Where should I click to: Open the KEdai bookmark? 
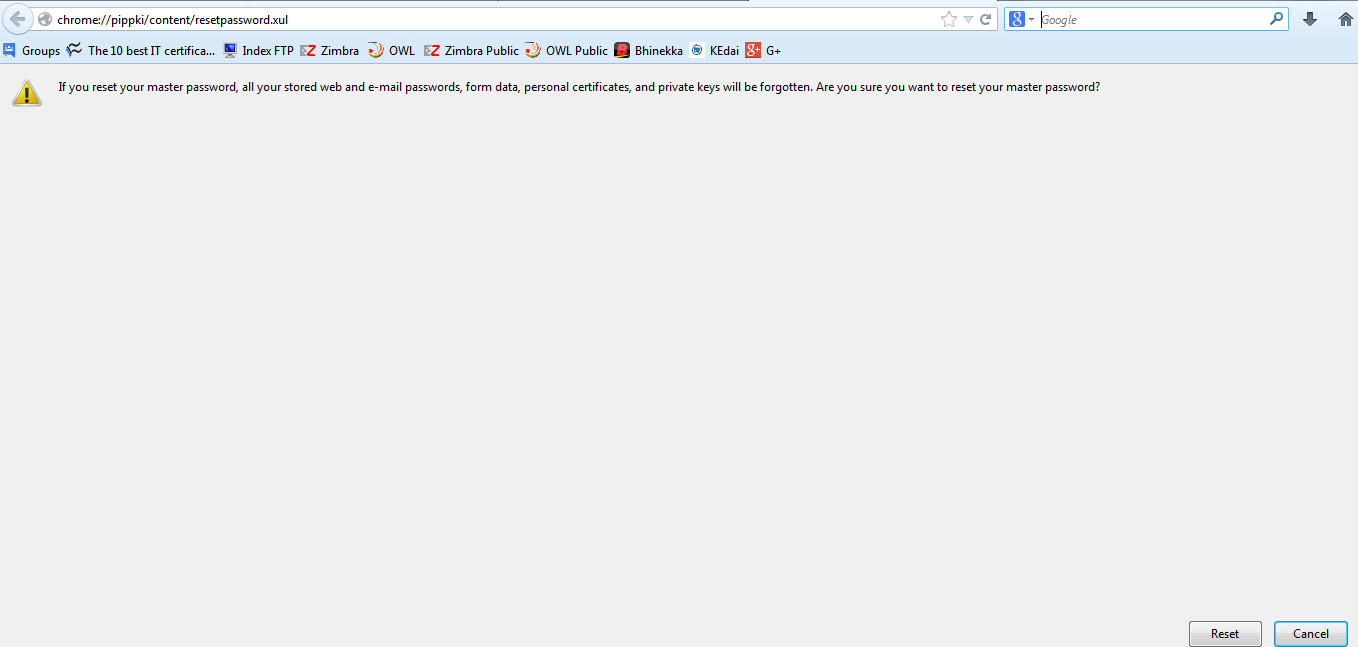pos(714,50)
